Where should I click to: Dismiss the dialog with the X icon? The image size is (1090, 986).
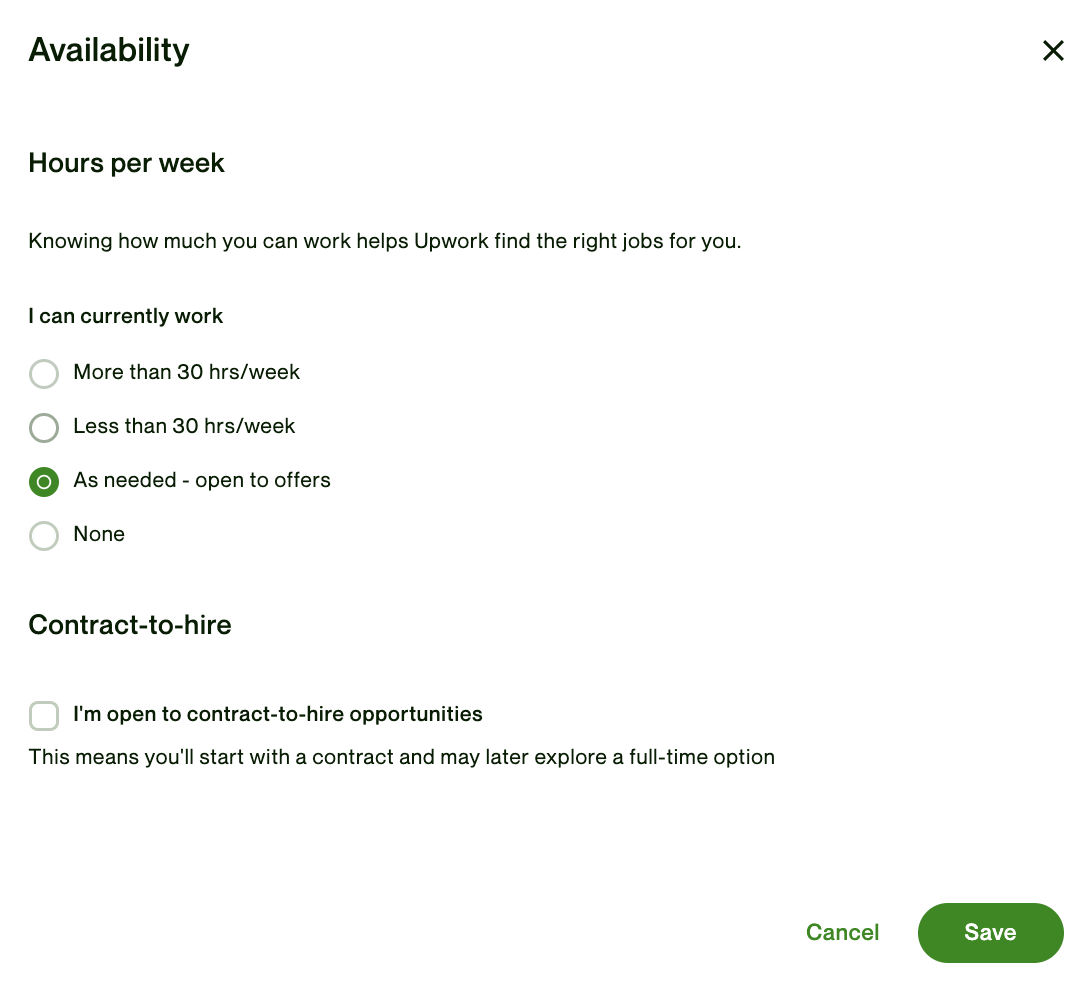pyautogui.click(x=1053, y=50)
